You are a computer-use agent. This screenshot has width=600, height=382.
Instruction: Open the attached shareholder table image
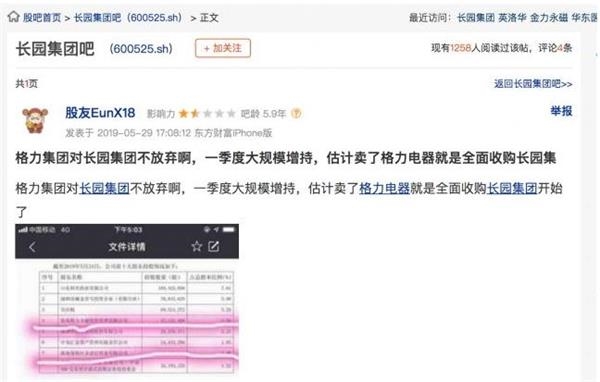pyautogui.click(x=127, y=299)
